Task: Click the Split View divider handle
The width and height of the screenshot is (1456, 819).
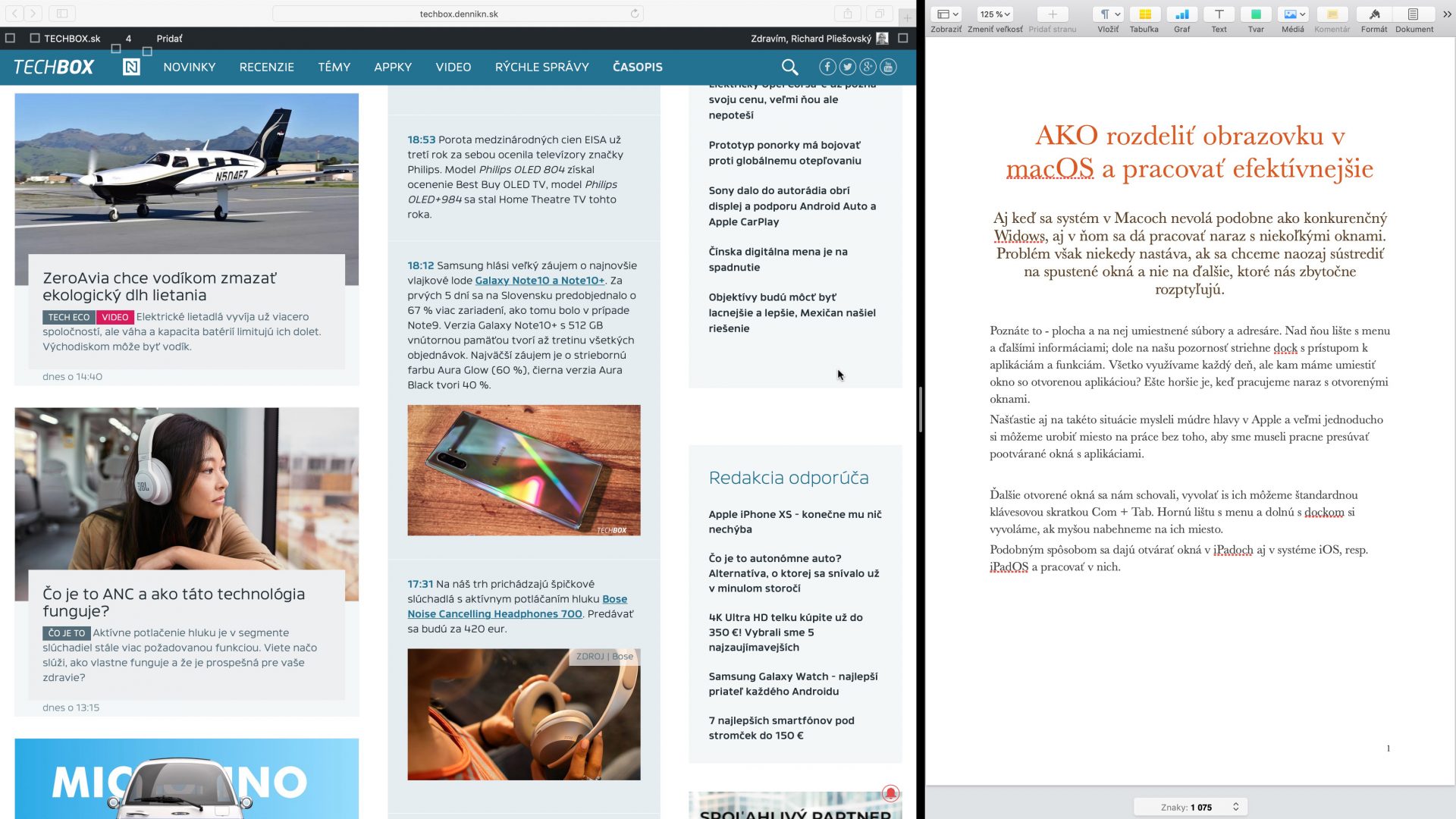Action: (920, 409)
